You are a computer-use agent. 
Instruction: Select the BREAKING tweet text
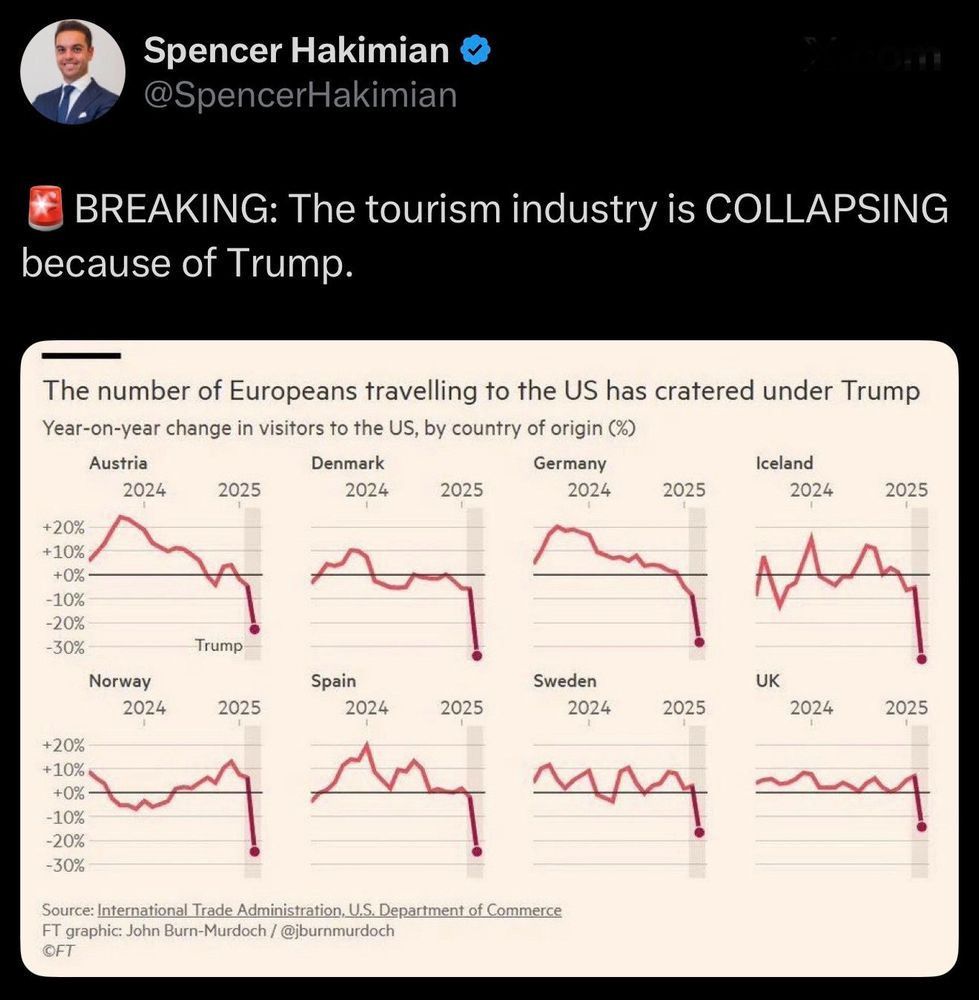484,236
